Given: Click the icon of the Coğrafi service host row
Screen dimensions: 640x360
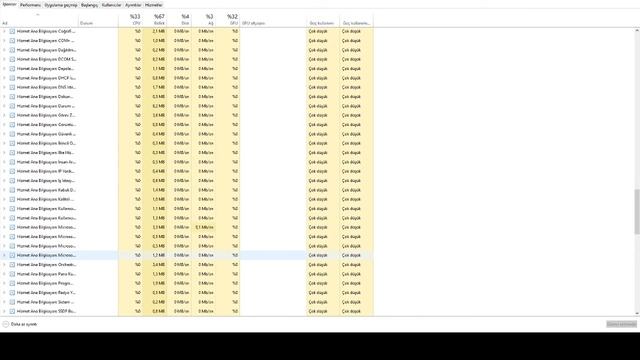Looking at the screenshot, I should click(x=12, y=31).
